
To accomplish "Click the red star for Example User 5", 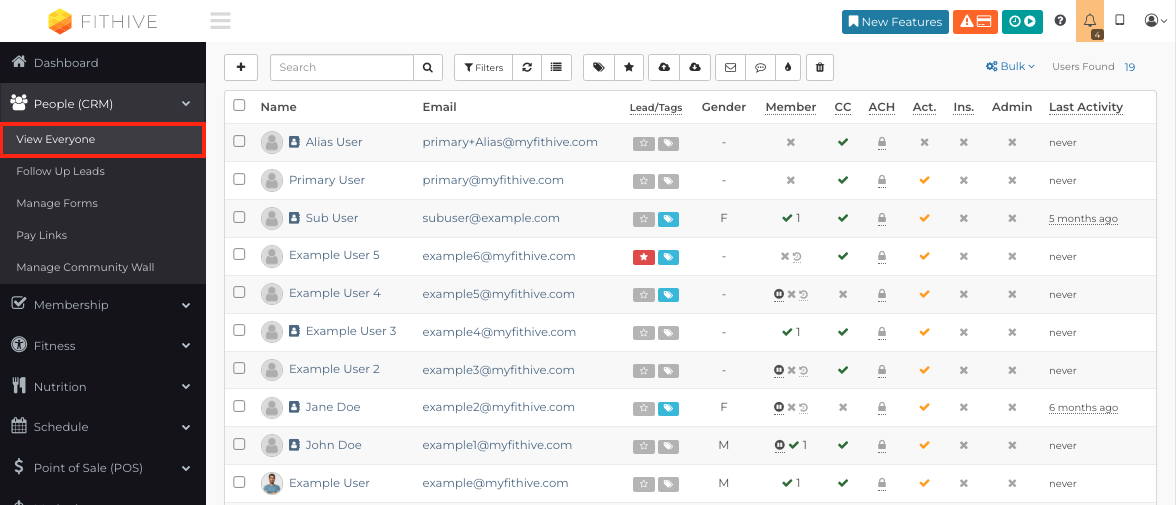I will [644, 257].
